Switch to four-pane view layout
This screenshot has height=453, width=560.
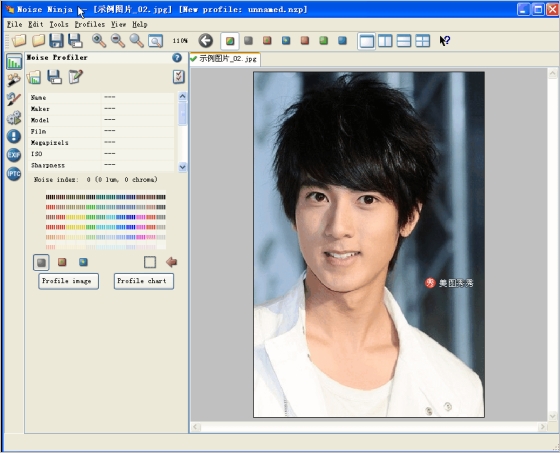tap(422, 41)
